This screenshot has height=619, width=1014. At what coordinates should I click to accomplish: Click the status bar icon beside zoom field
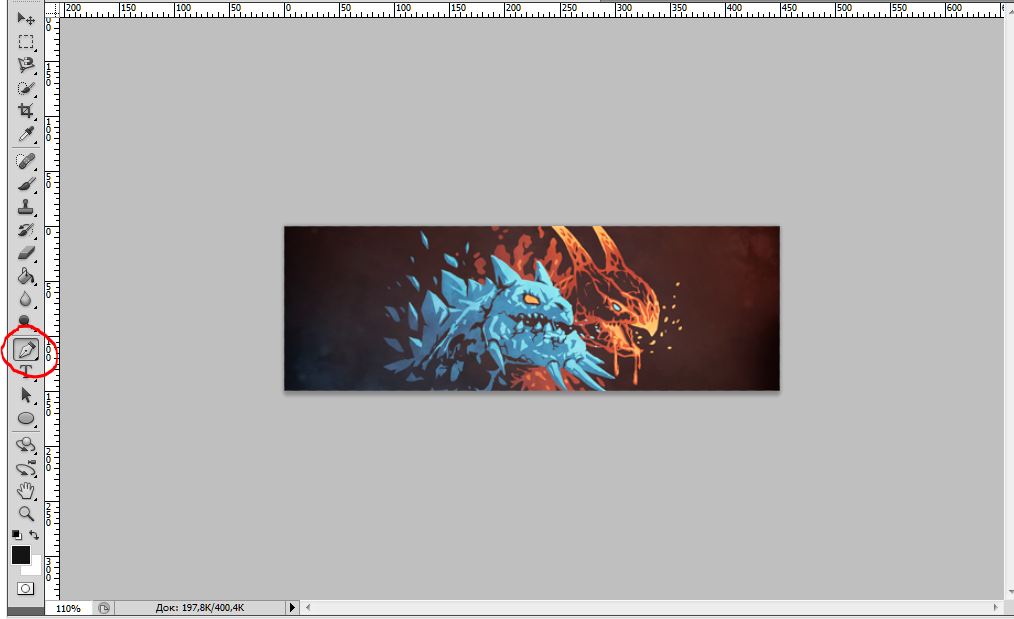pos(103,608)
